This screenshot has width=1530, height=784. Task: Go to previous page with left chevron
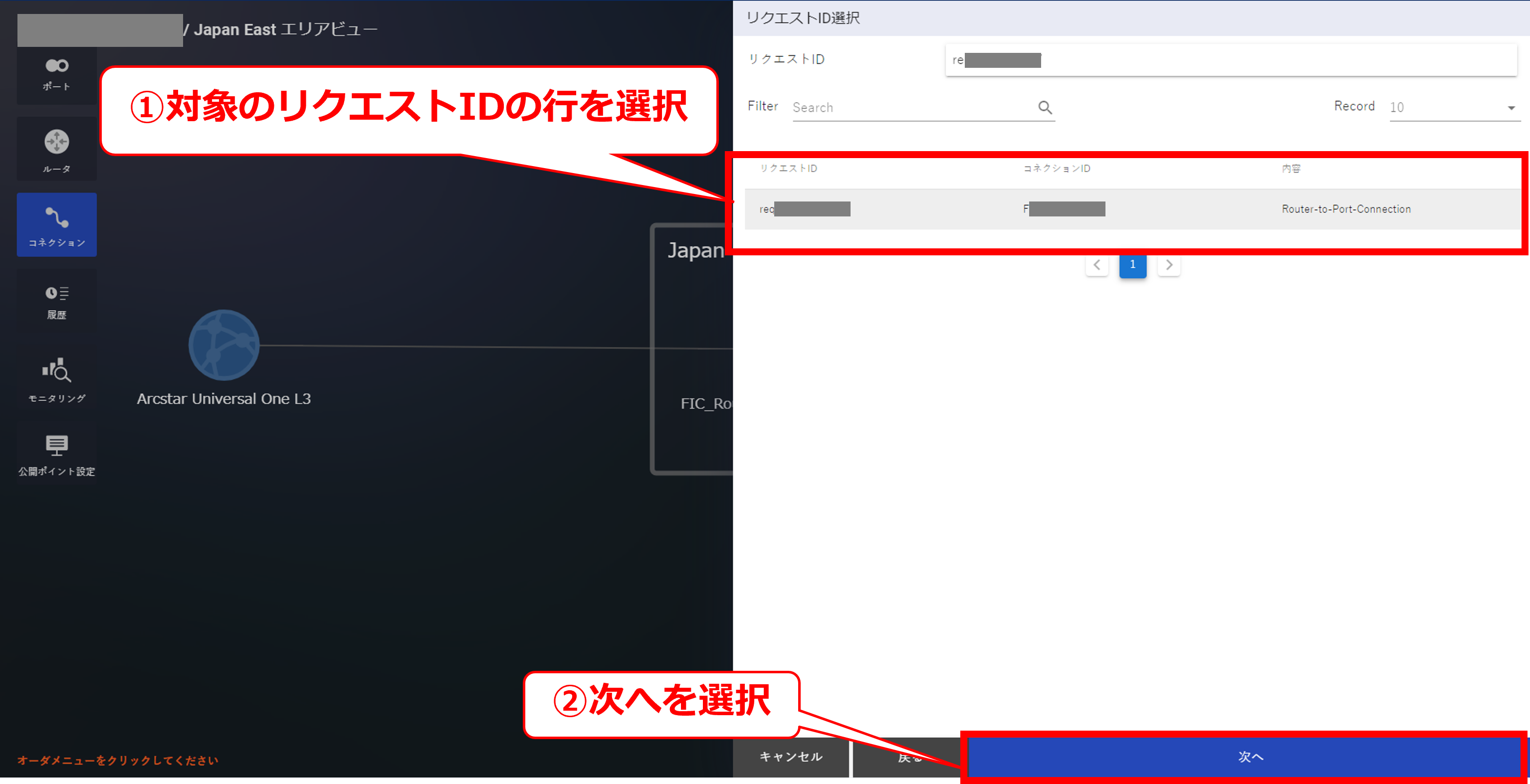(x=1096, y=265)
